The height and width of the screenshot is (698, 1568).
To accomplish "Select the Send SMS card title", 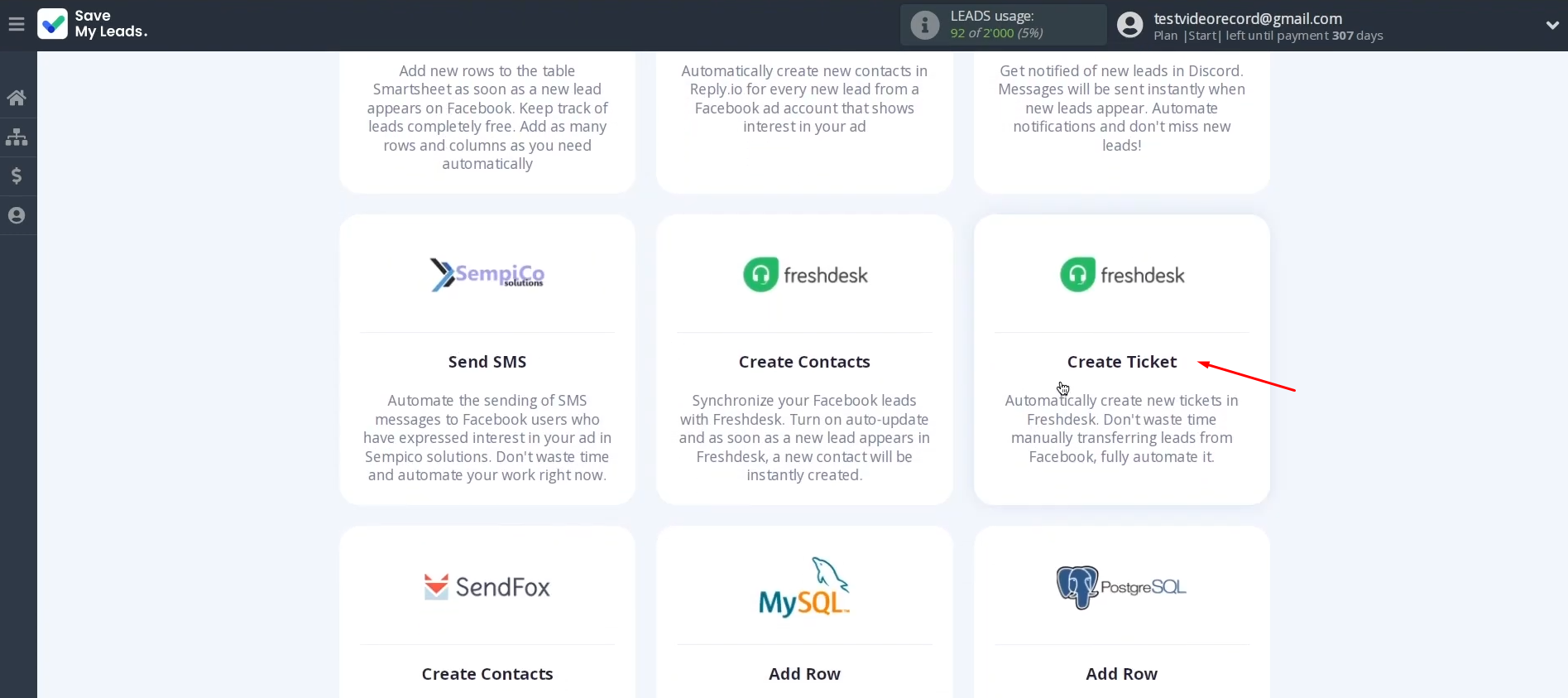I will click(x=487, y=362).
